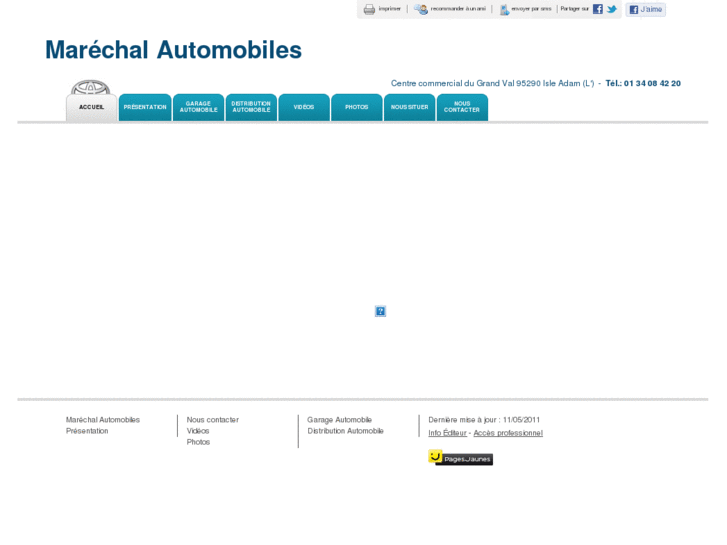Share the page on Twitter icon
The height and width of the screenshot is (545, 727).
pos(612,9)
